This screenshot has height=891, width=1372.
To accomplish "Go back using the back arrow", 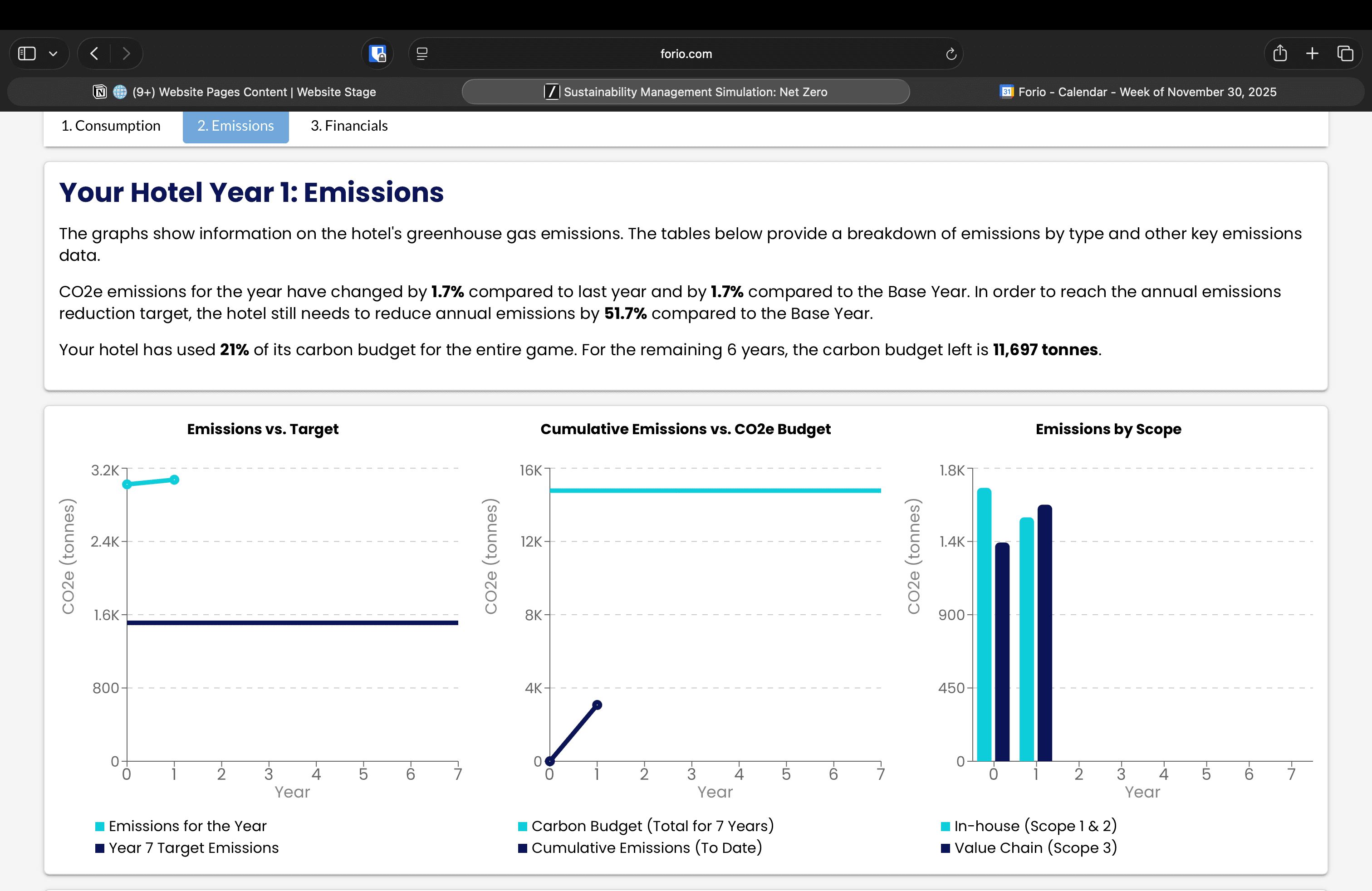I will click(94, 54).
